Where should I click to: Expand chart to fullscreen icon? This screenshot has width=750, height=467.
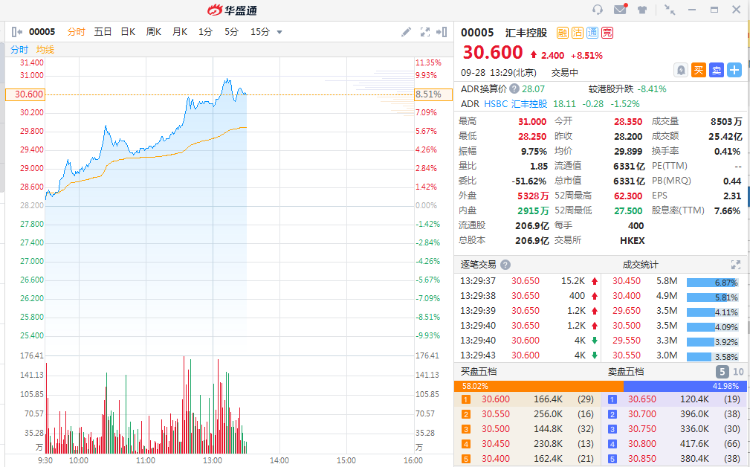pyautogui.click(x=425, y=32)
